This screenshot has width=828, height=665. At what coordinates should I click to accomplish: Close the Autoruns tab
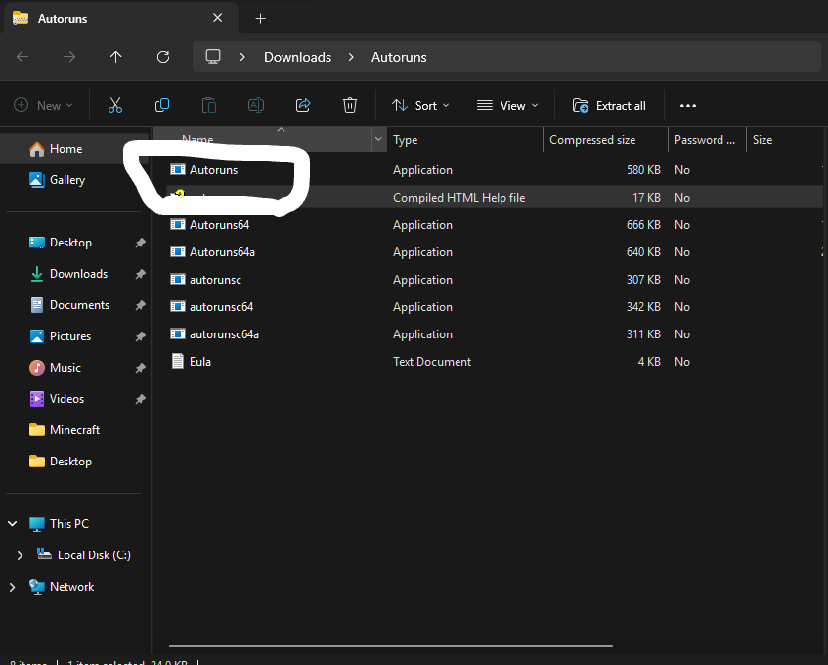[217, 18]
